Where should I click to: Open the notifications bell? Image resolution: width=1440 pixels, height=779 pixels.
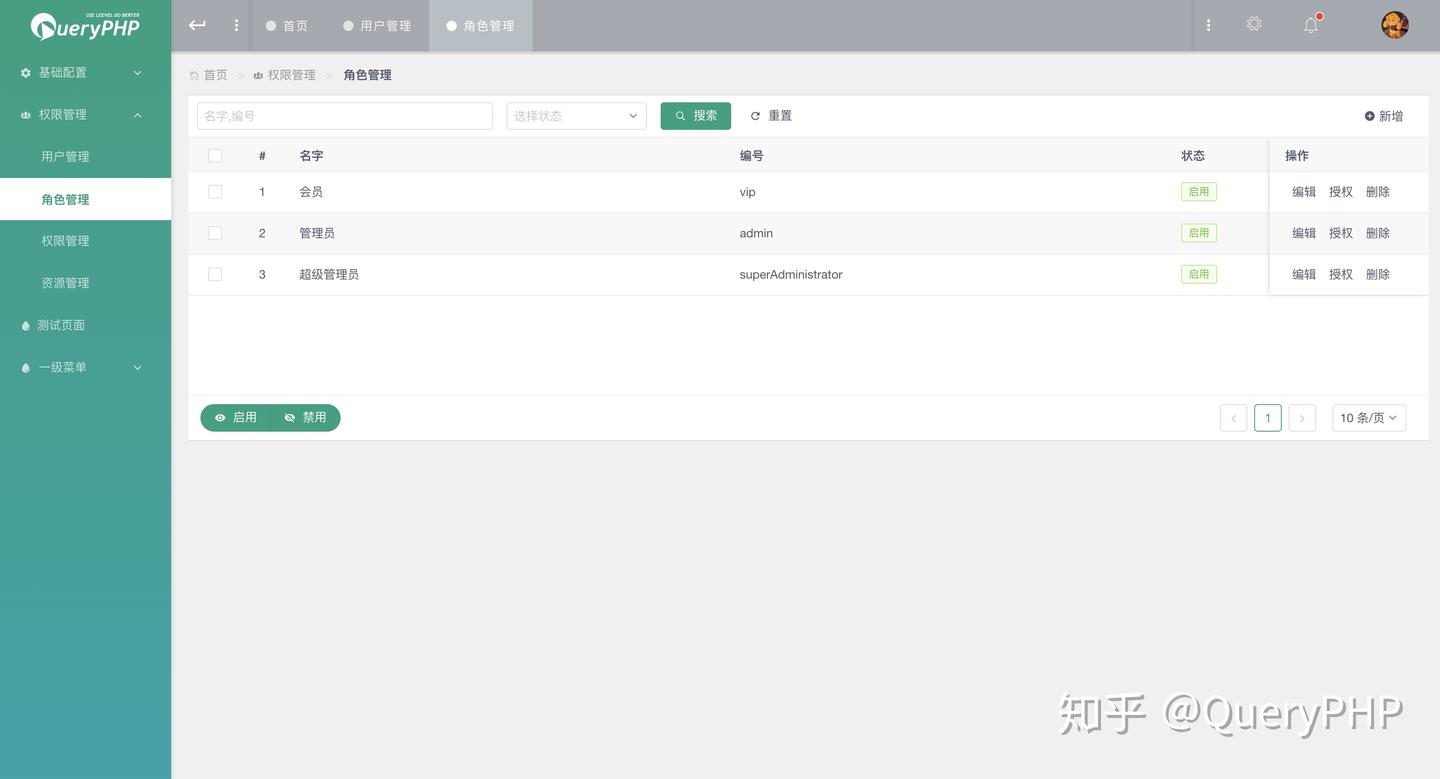(1311, 25)
